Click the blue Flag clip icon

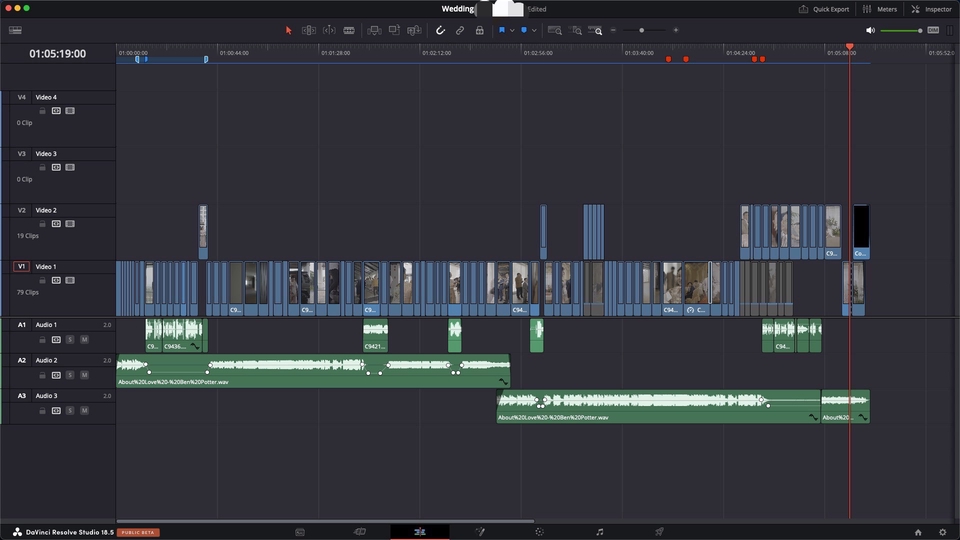click(502, 30)
